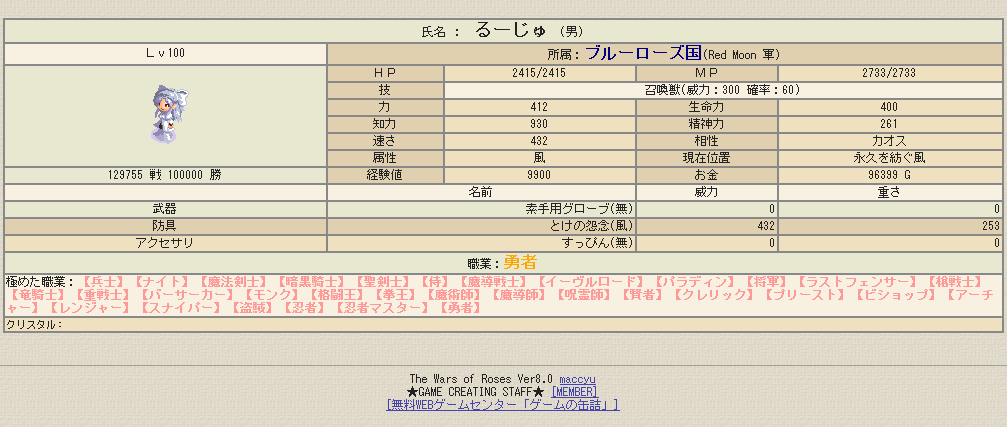Click the 経験値 value 9900
This screenshot has height=427, width=1007.
pyautogui.click(x=539, y=175)
